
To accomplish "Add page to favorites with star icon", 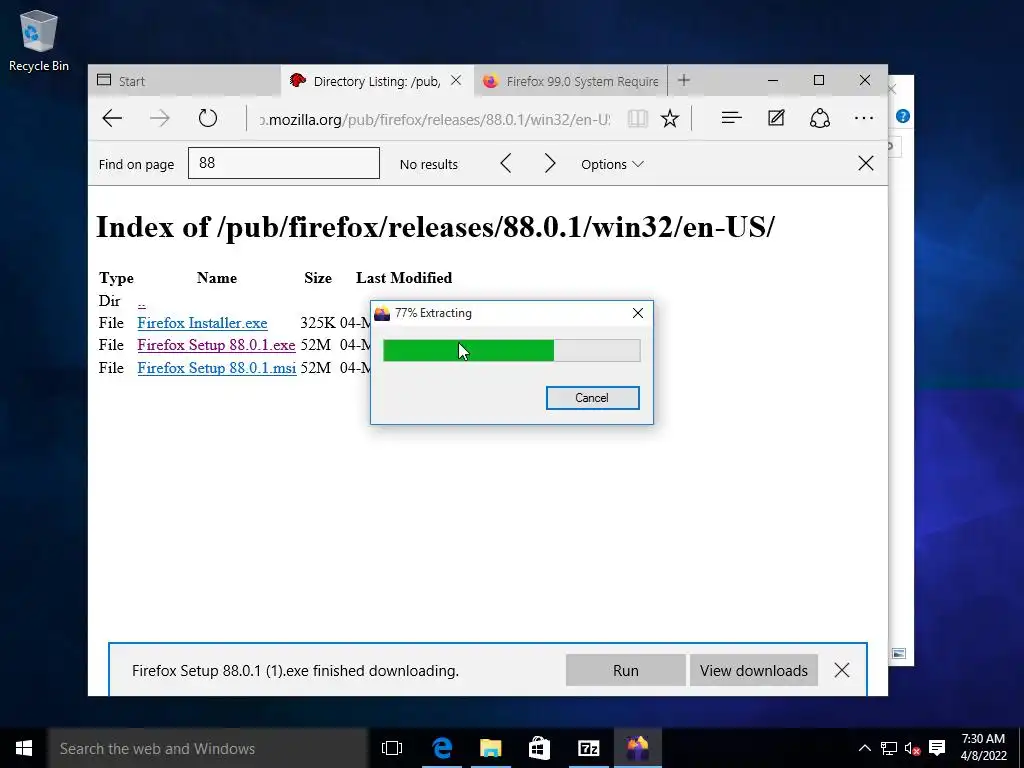I will 669,118.
